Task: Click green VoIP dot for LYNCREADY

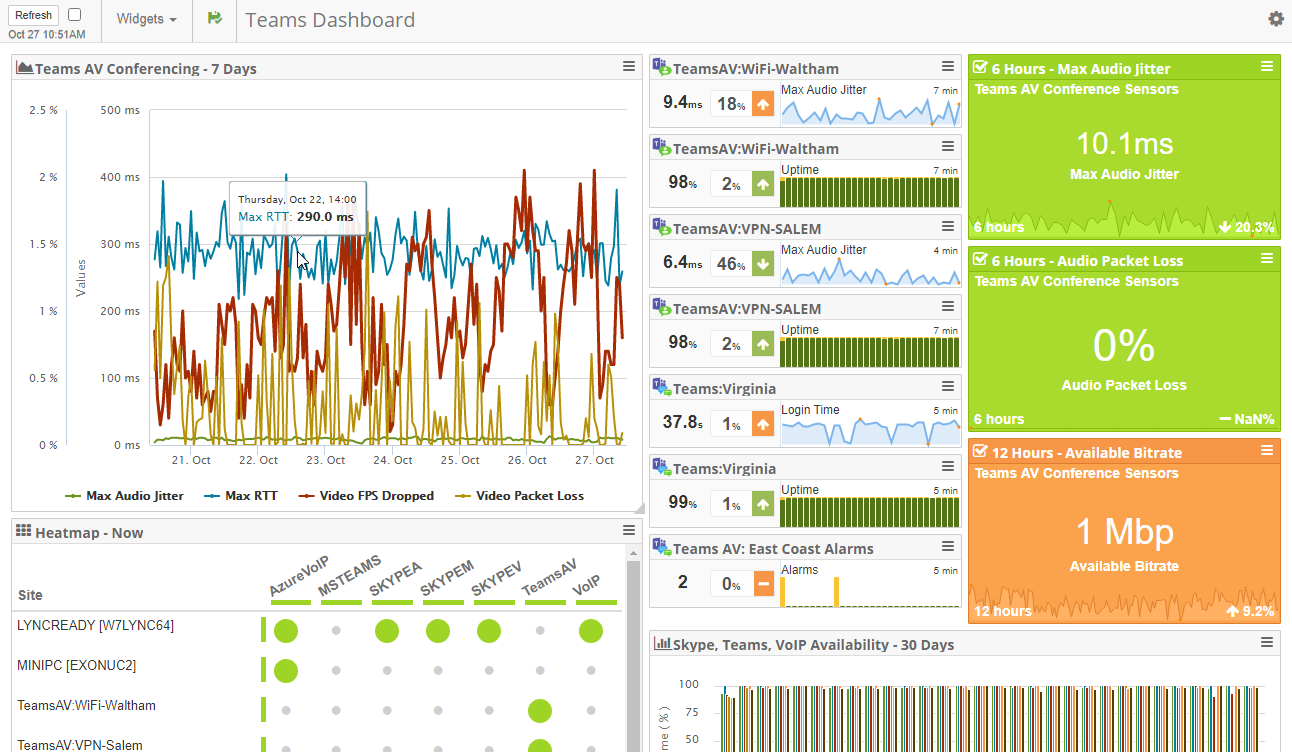Action: (590, 631)
